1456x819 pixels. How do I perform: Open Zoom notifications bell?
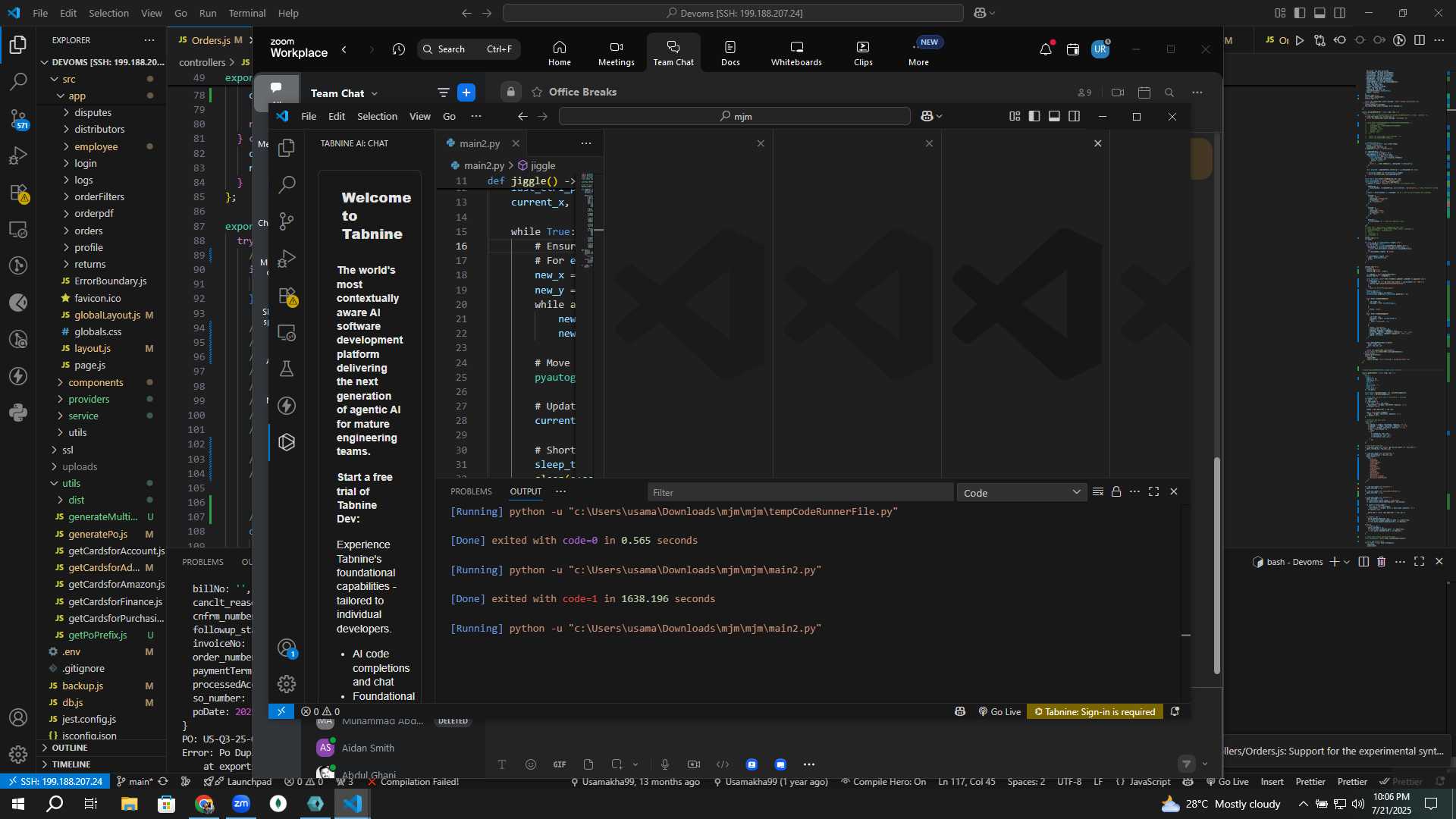point(1046,49)
